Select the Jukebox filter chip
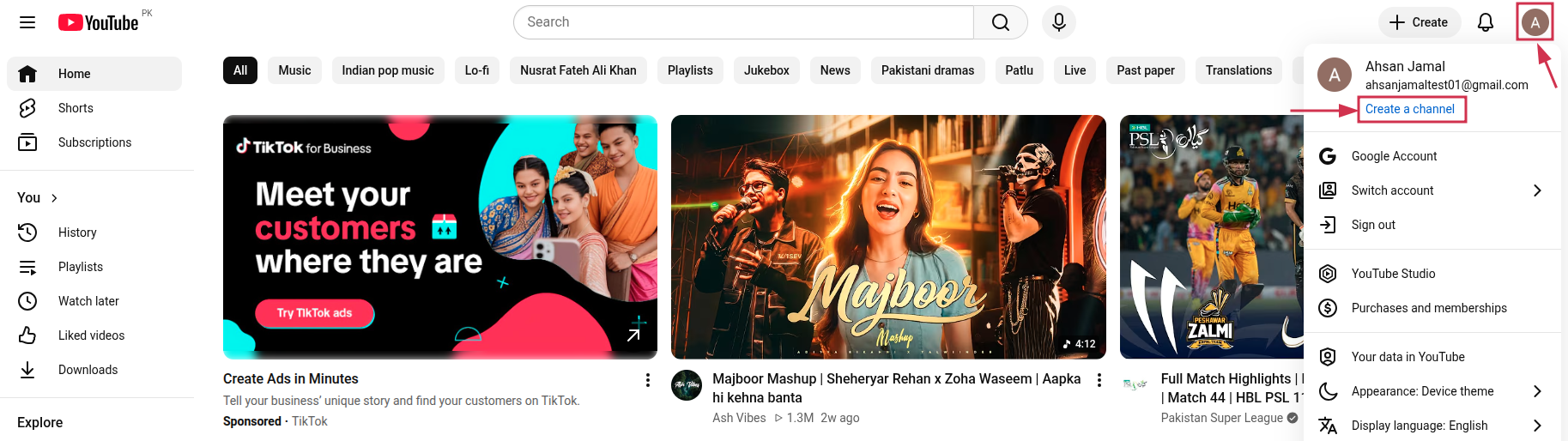Viewport: 1568px width, 441px height. (x=766, y=70)
